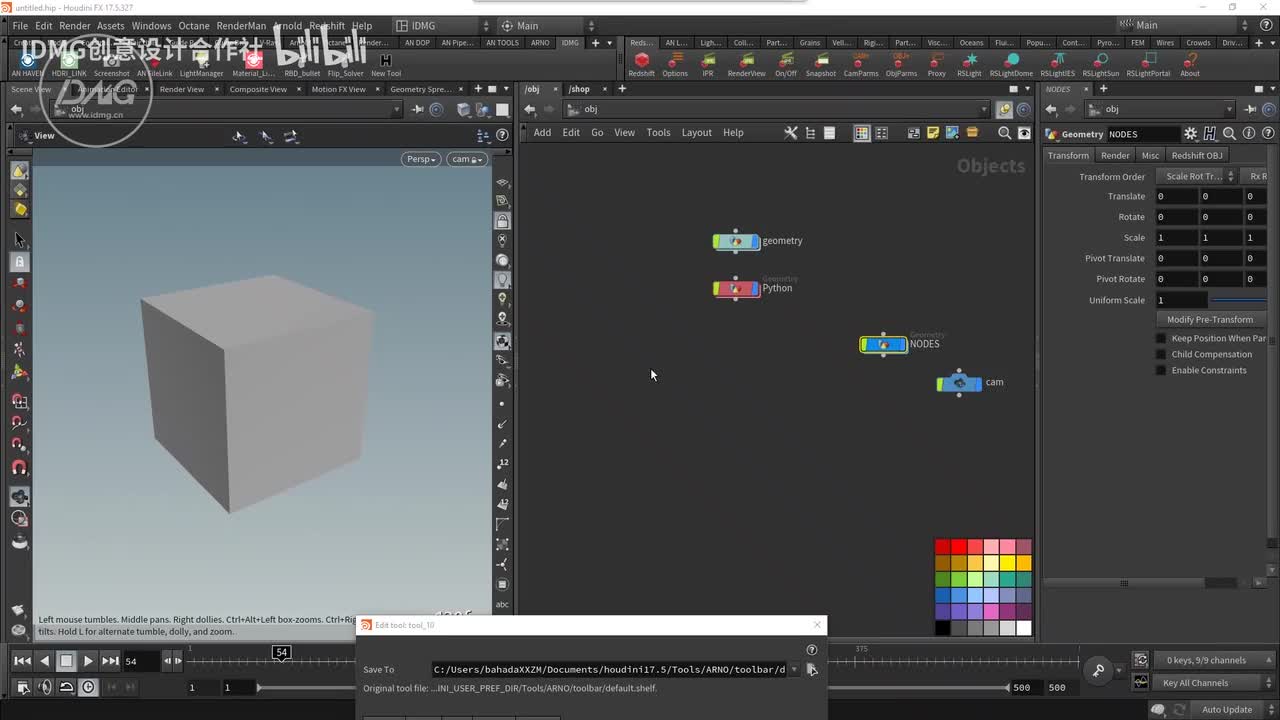Screen dimensions: 1280x720
Task: Expand the parameter pane obj path dropdown
Action: pyautogui.click(x=1230, y=110)
